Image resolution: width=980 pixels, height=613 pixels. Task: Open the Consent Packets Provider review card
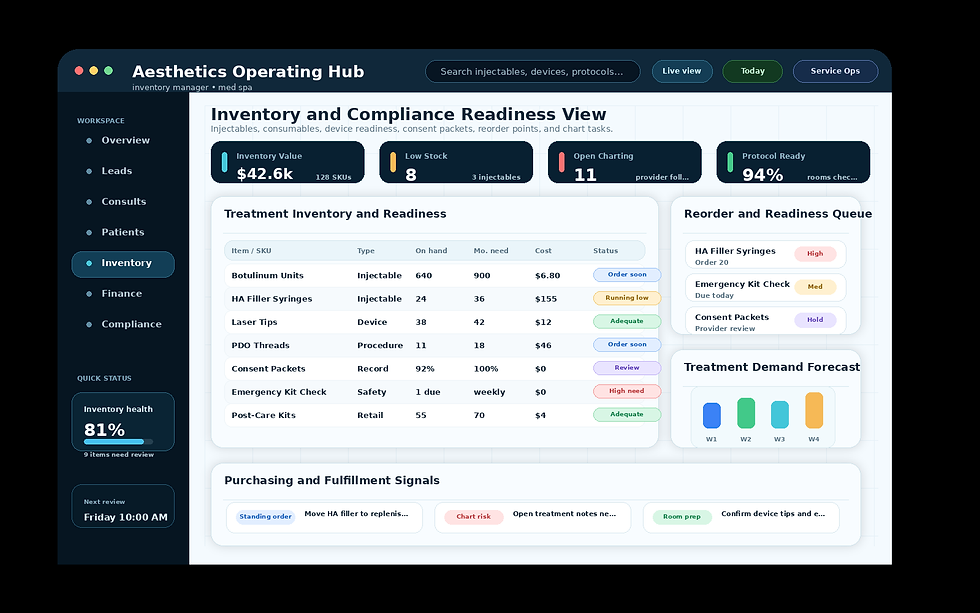766,321
